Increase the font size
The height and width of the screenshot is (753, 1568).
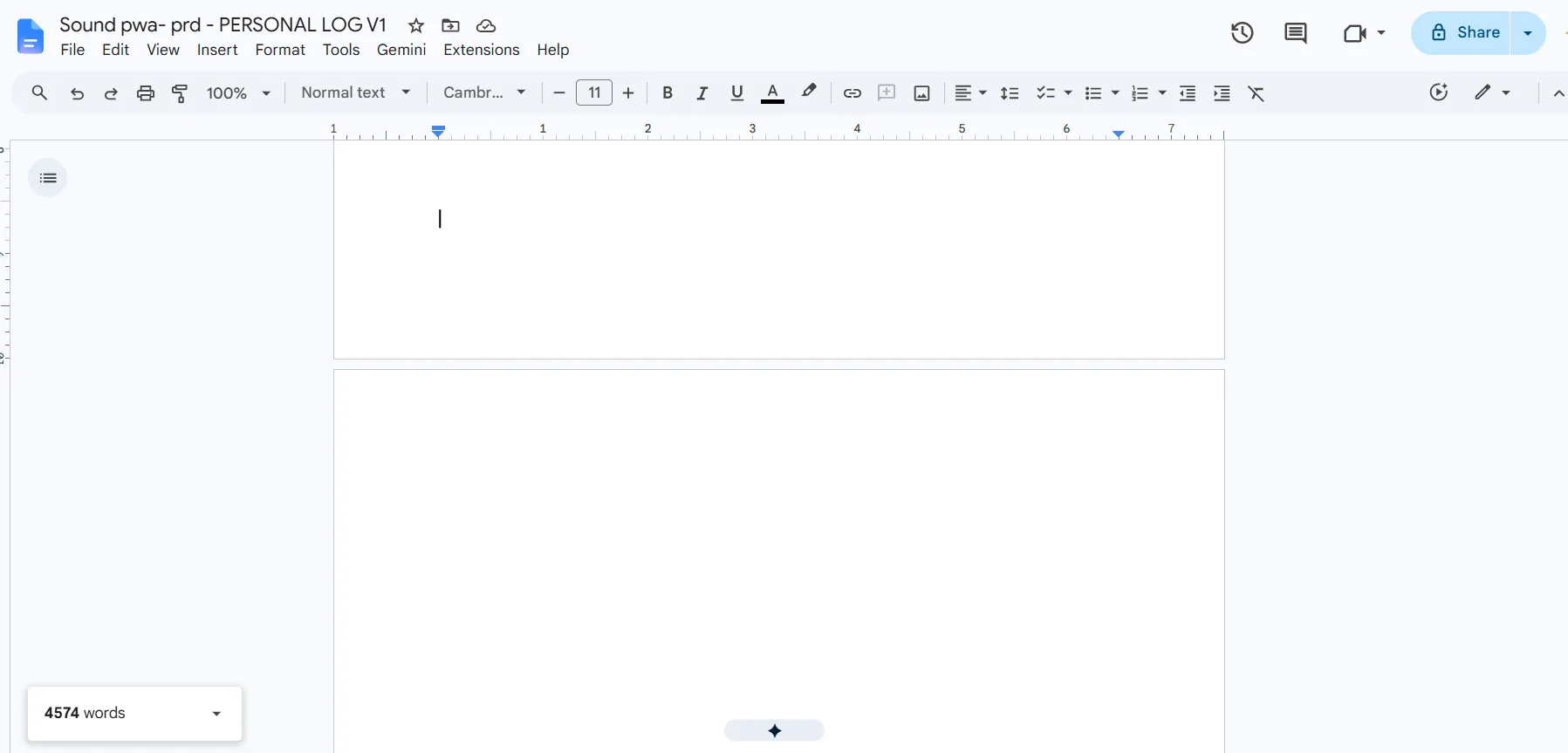(628, 93)
